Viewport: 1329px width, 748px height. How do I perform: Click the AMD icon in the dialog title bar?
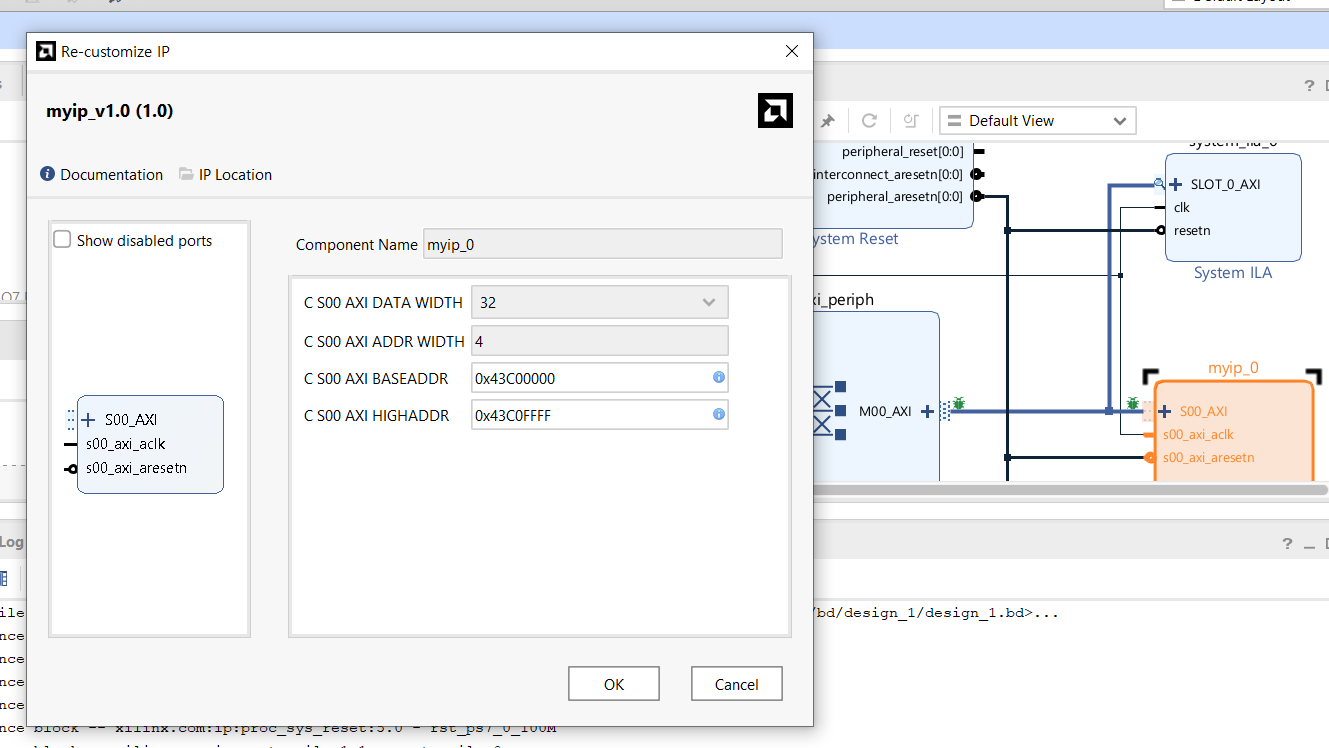click(46, 51)
